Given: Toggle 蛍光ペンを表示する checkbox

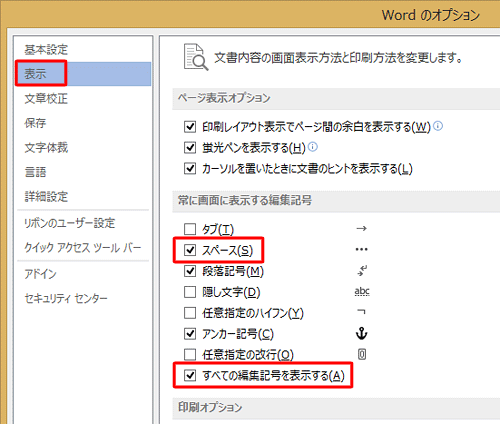Looking at the screenshot, I should tap(190, 147).
